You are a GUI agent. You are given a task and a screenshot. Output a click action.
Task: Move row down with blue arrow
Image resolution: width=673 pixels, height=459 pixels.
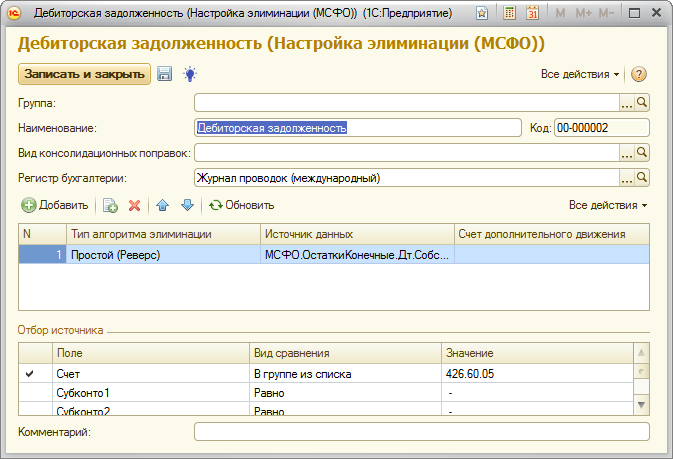pos(186,205)
